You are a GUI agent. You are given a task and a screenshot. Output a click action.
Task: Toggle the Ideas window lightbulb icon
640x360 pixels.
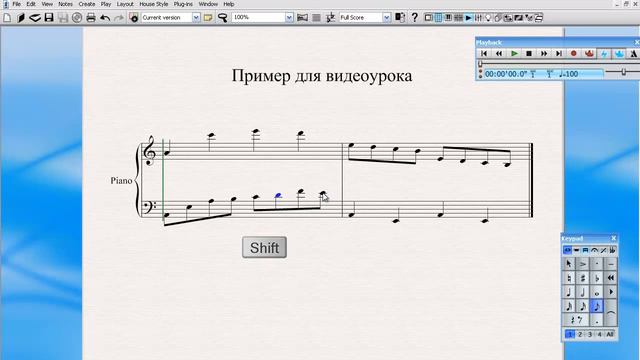pos(488,18)
